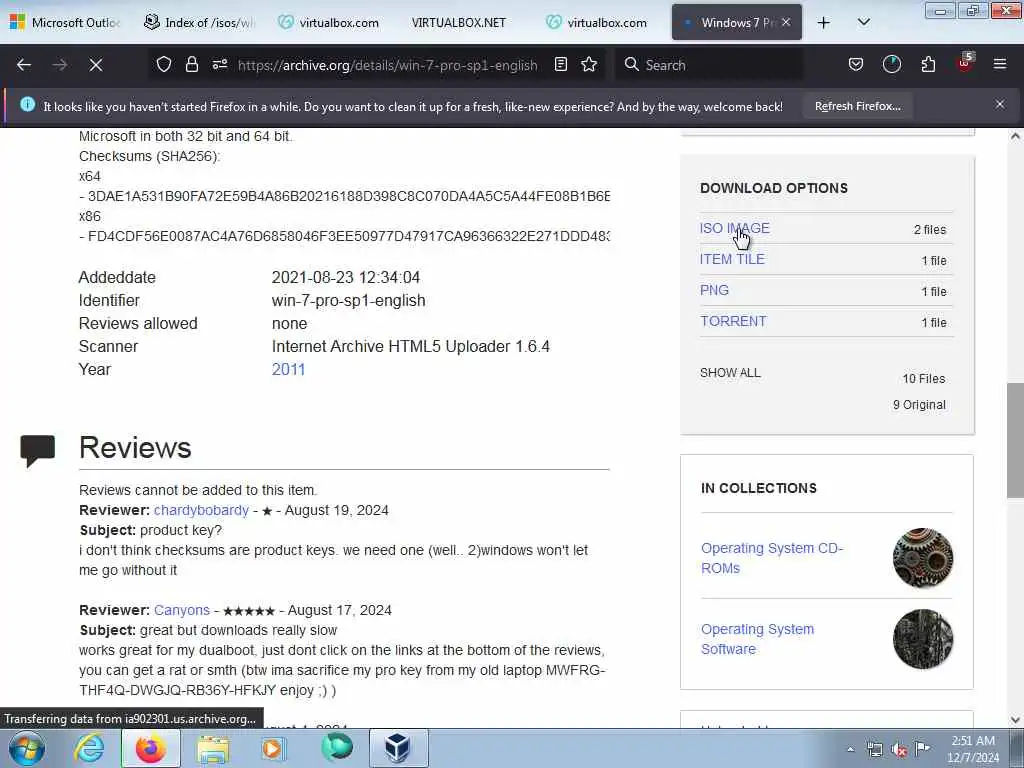This screenshot has height=768, width=1024.
Task: View site security padlock info
Action: tap(191, 65)
